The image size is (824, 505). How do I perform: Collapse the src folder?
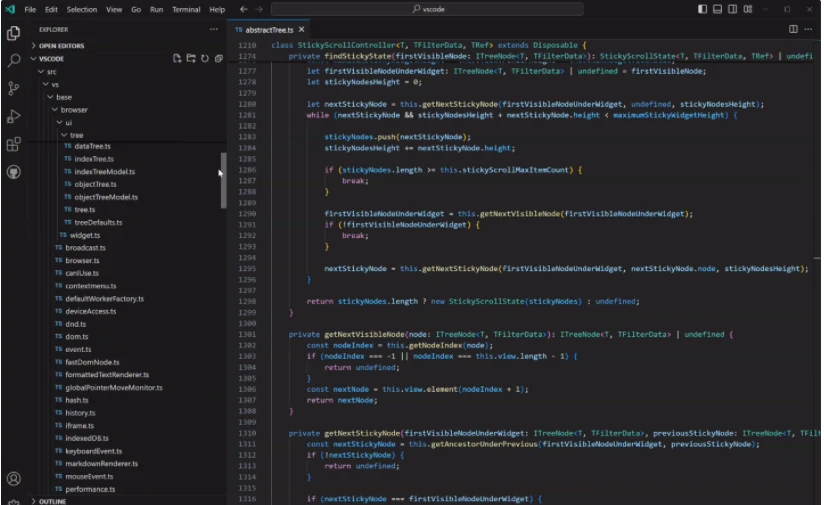(x=52, y=71)
